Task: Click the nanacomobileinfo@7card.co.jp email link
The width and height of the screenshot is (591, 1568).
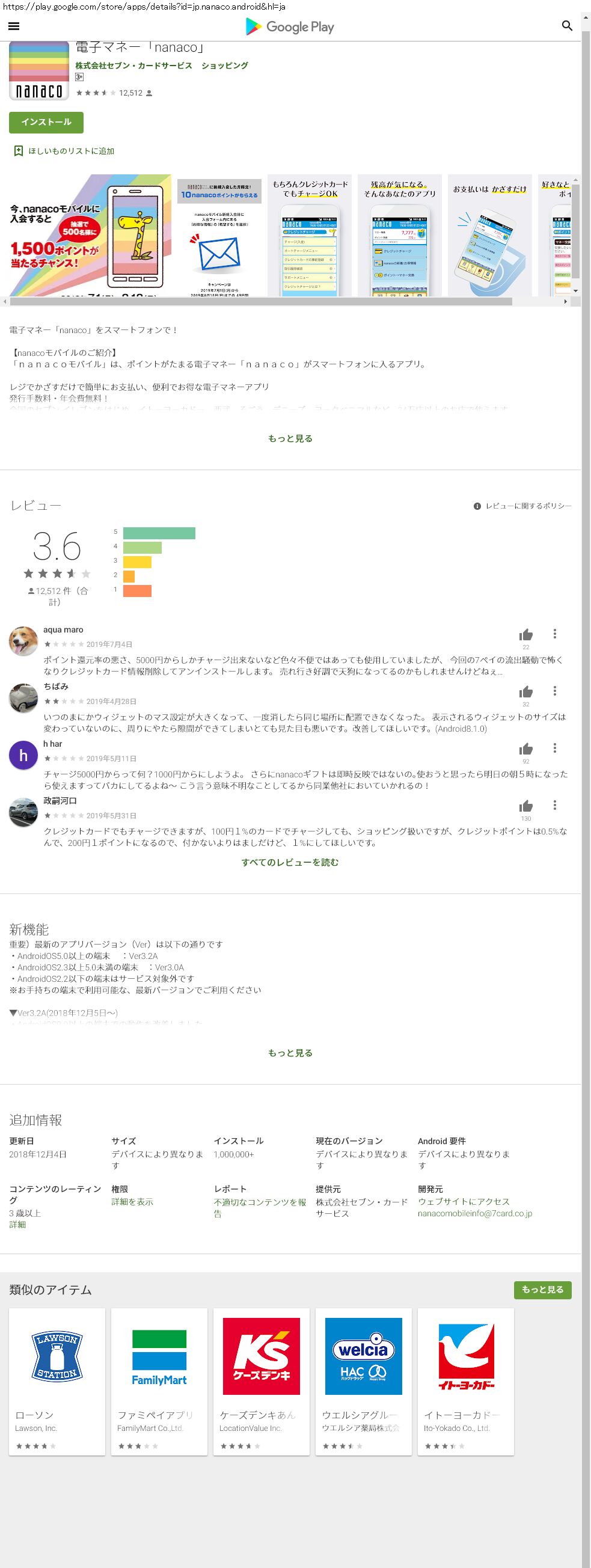Action: [x=475, y=1213]
